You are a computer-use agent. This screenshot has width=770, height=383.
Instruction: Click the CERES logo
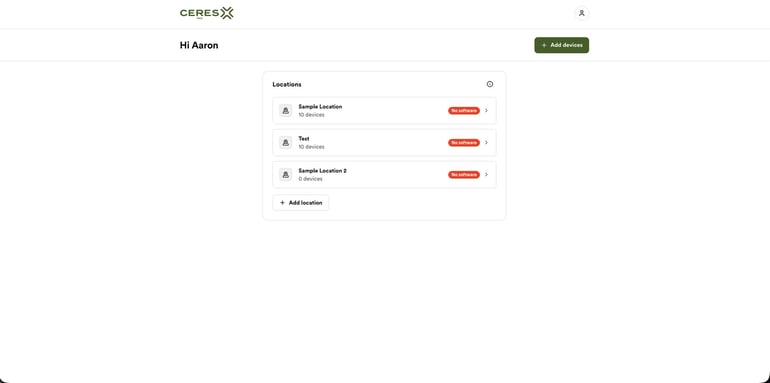pyautogui.click(x=206, y=13)
